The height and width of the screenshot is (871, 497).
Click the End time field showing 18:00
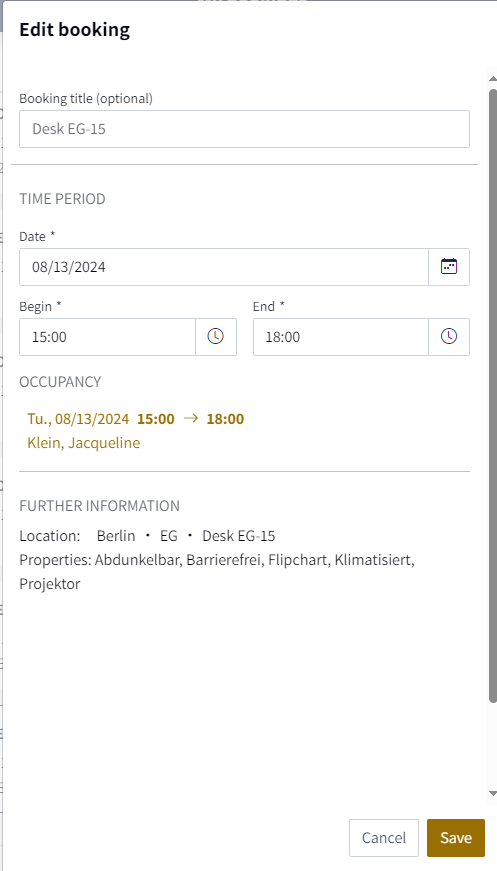coord(340,337)
